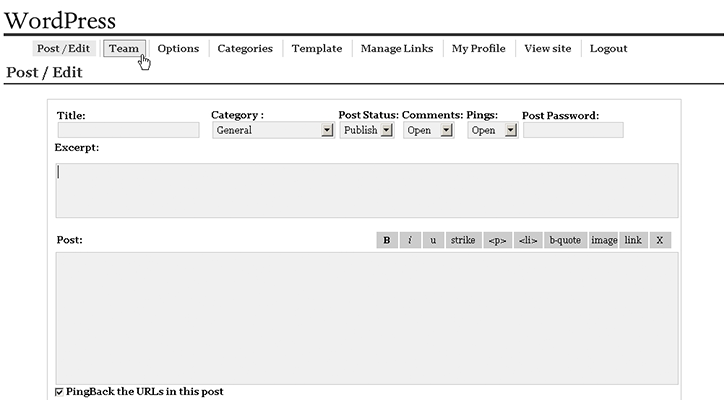The width and height of the screenshot is (724, 400).
Task: Click inside the Excerpt text area
Action: coord(367,190)
